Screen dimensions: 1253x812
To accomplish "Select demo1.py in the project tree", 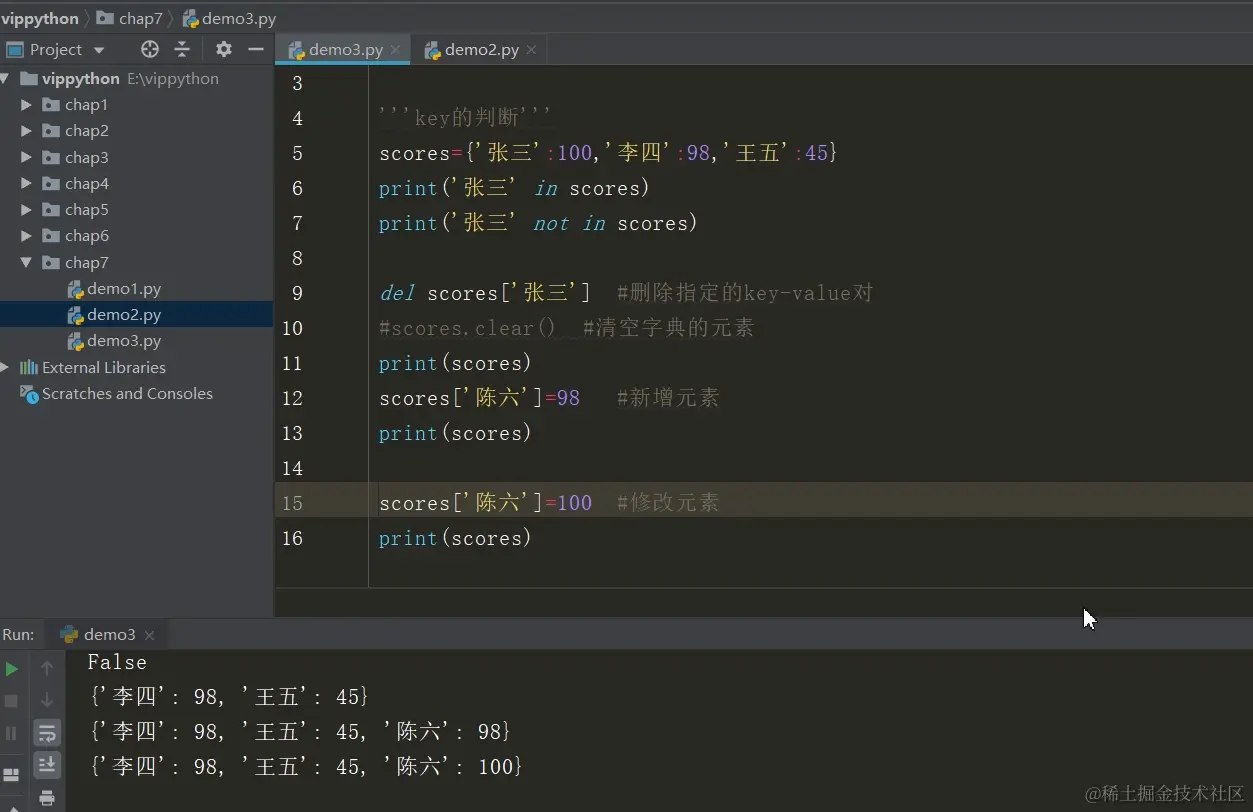I will coord(124,288).
